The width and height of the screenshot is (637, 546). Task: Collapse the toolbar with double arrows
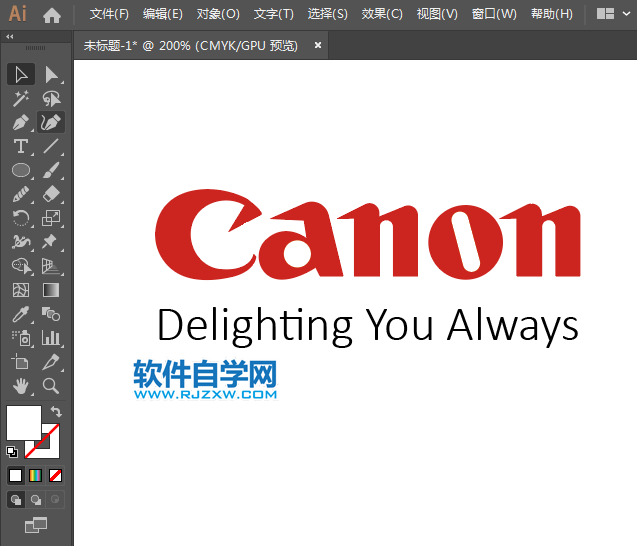(10, 37)
